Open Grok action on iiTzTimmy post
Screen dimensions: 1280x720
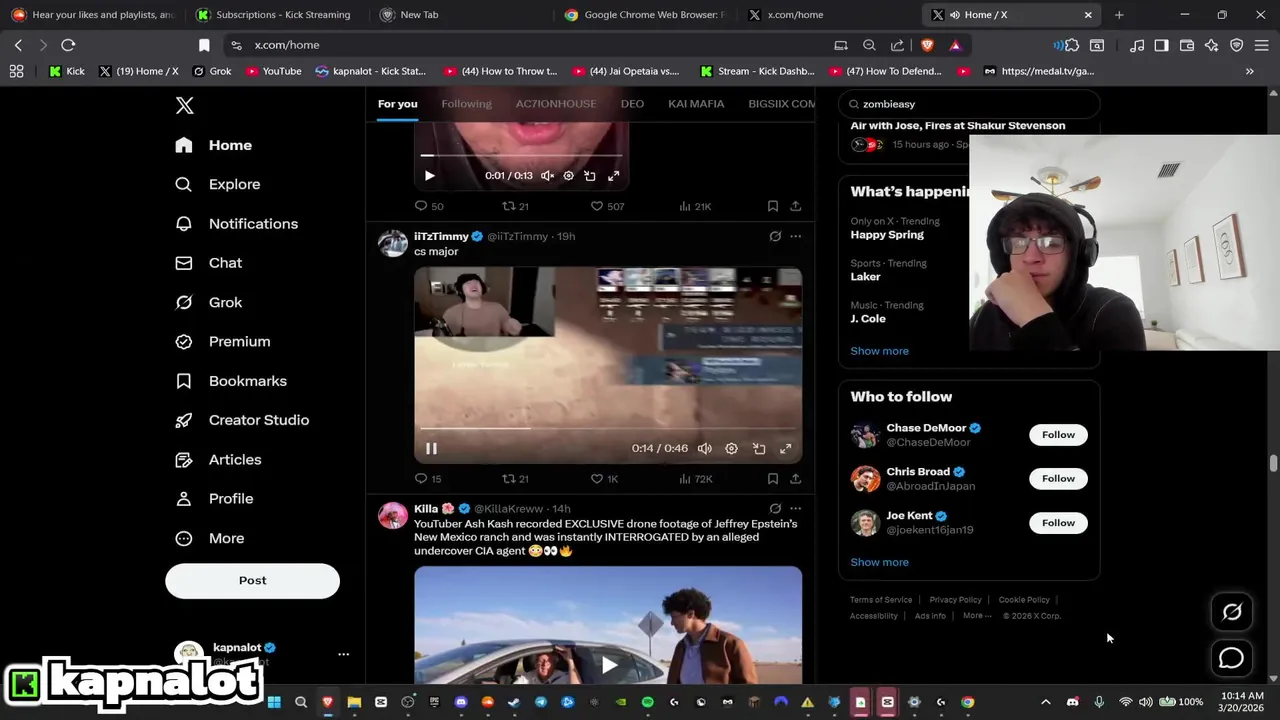pos(775,236)
